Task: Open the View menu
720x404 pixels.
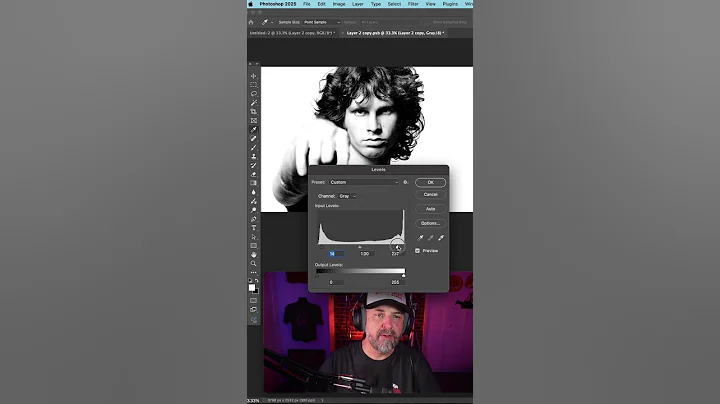Action: 430,4
